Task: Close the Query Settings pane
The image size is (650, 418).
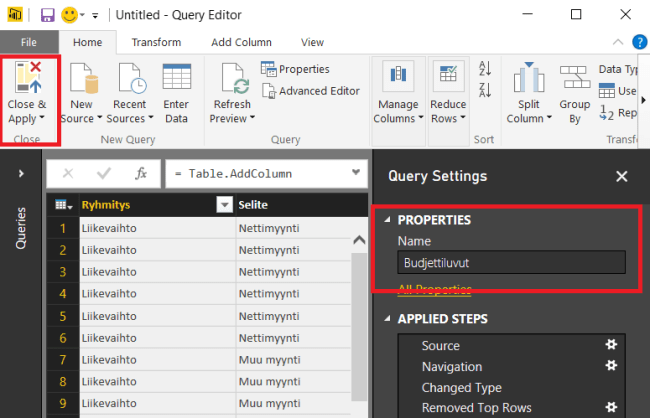Action: [621, 176]
